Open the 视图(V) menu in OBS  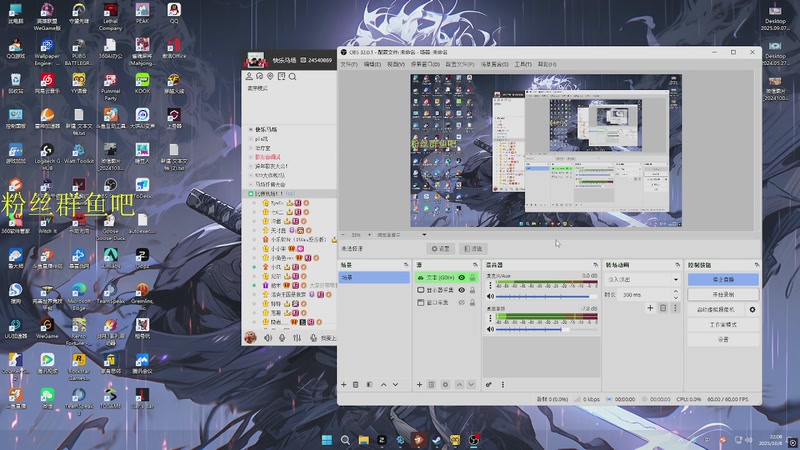395,64
